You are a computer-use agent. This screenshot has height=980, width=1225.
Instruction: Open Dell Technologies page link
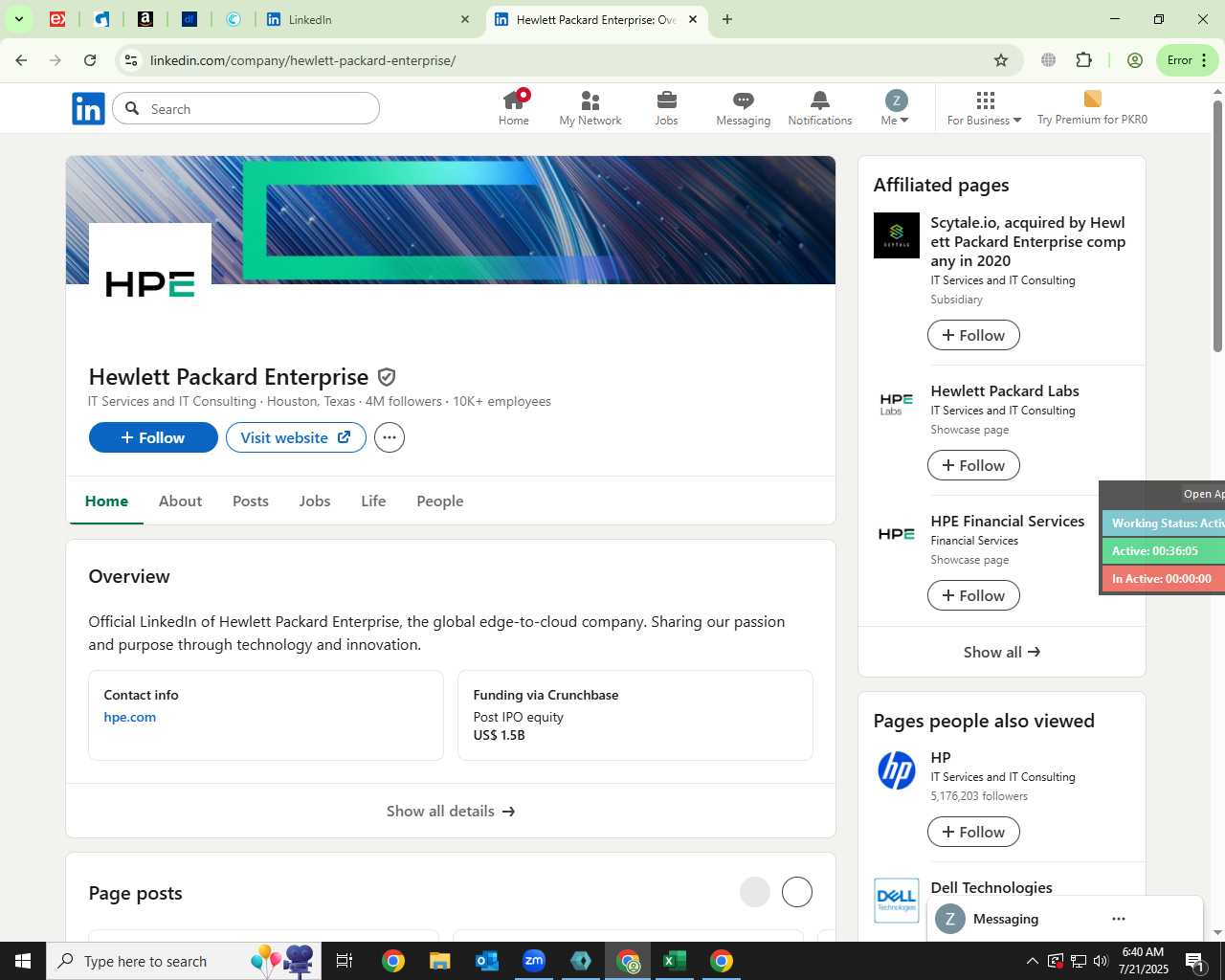coord(991,887)
